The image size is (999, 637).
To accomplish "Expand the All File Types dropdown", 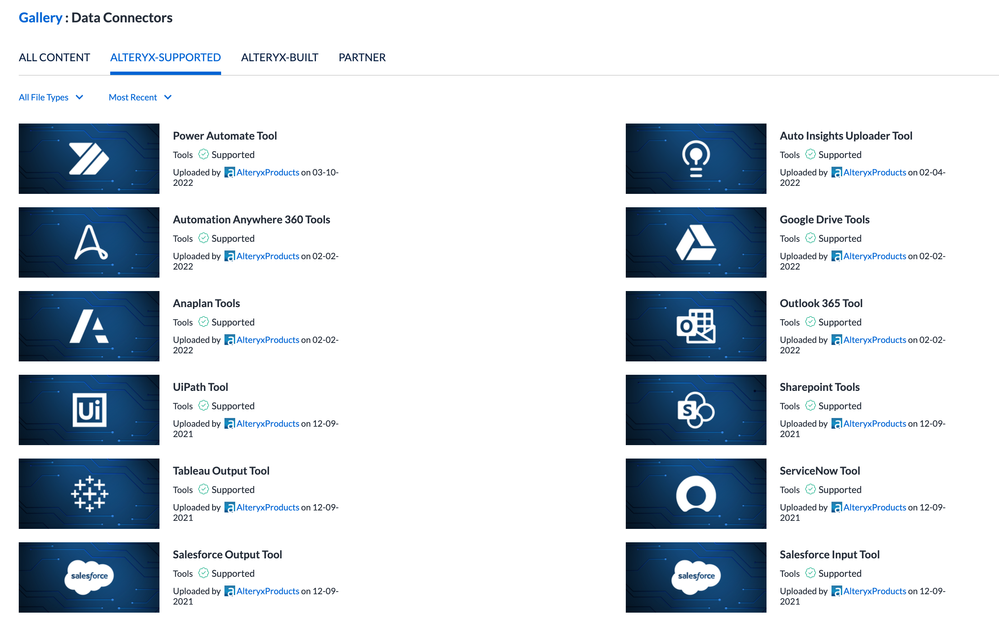I will coord(51,97).
